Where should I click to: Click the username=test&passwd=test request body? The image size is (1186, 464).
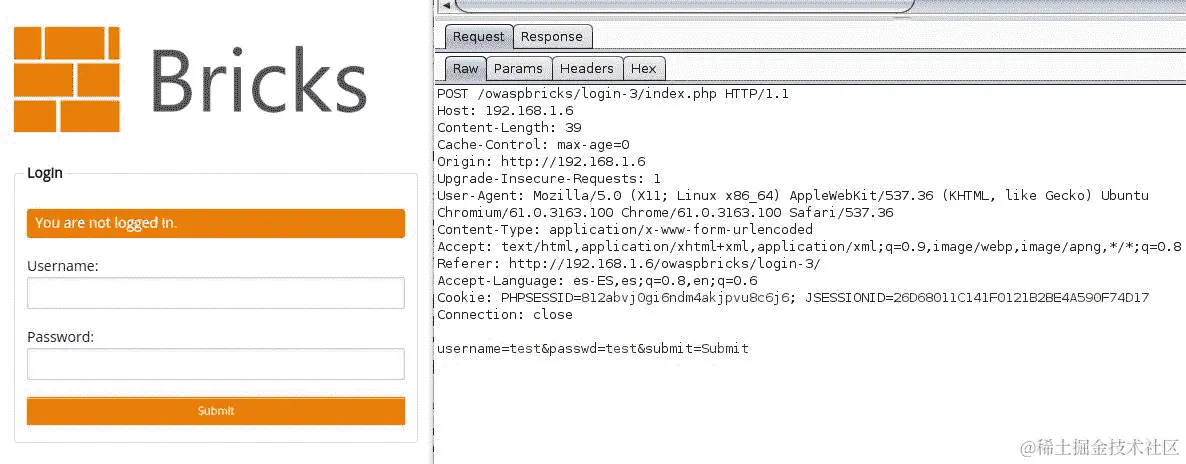[x=593, y=348]
